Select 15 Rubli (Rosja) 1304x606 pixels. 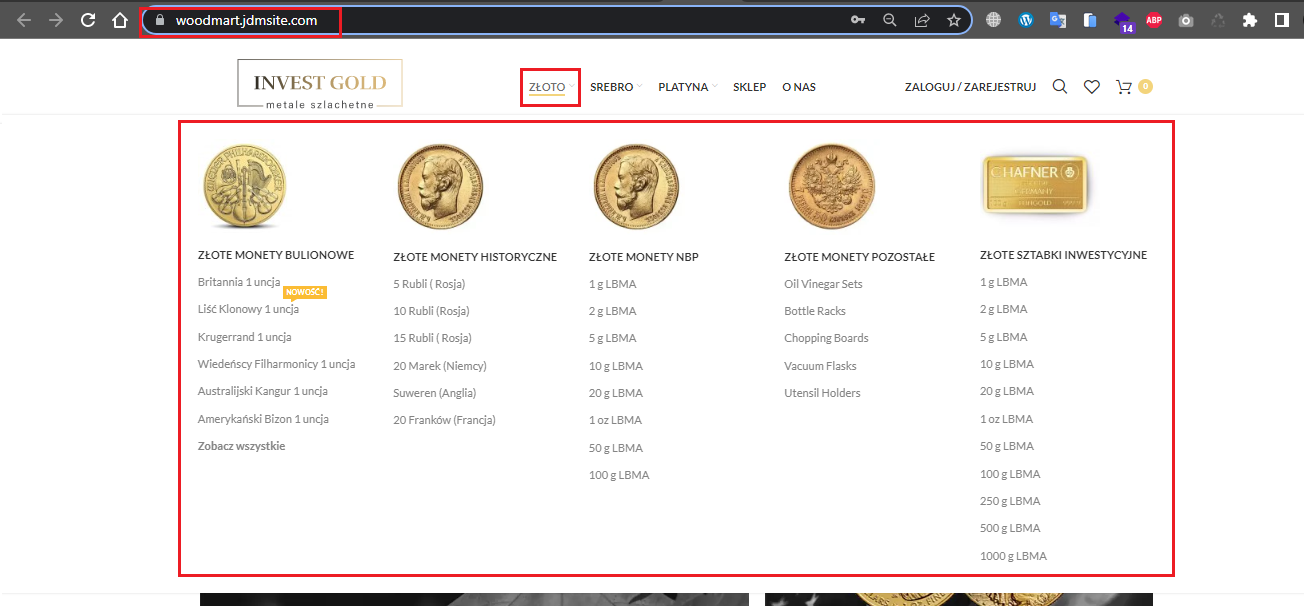point(432,338)
